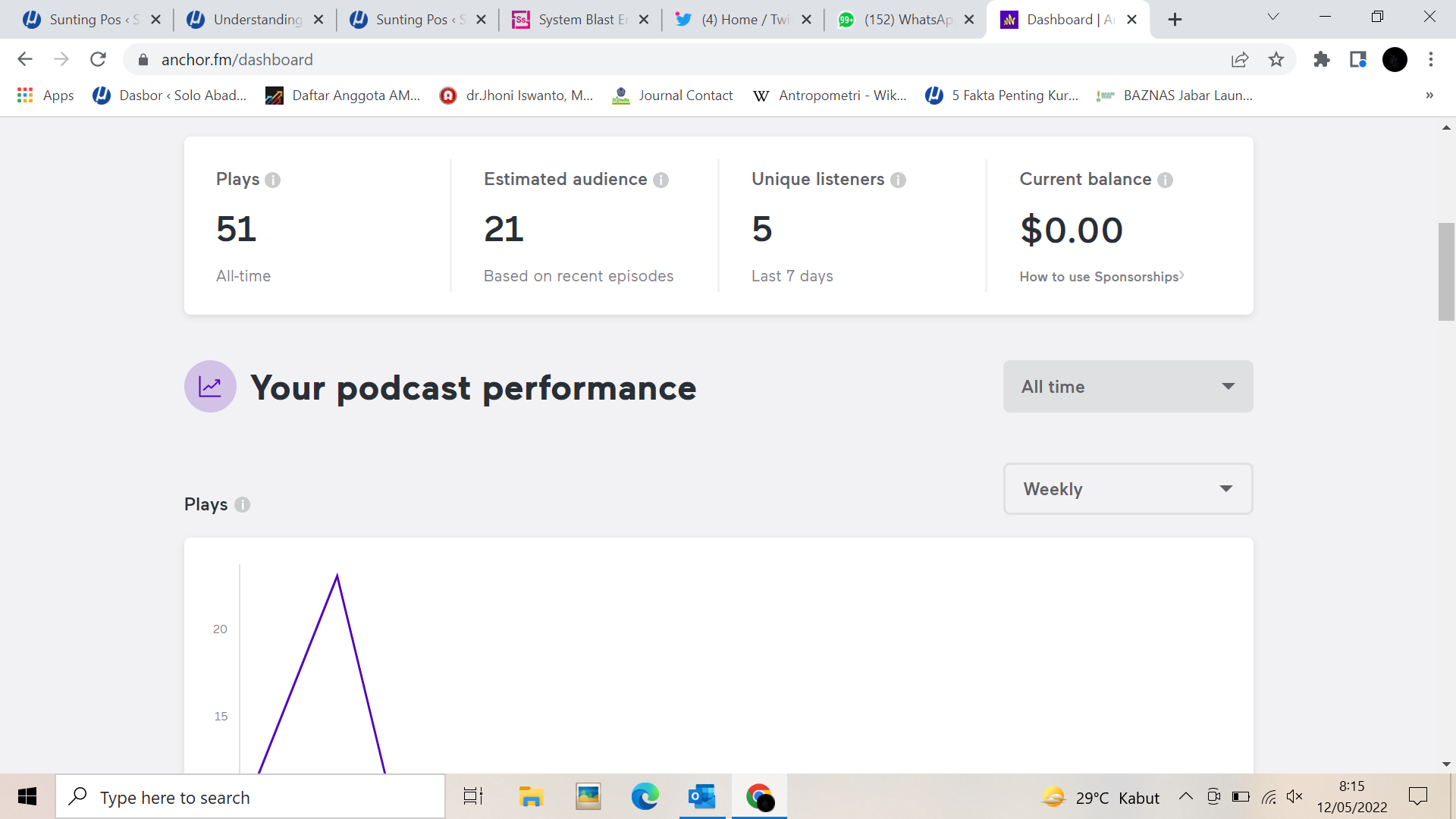Reload the Anchor dashboard page
The width and height of the screenshot is (1456, 819).
tap(98, 59)
